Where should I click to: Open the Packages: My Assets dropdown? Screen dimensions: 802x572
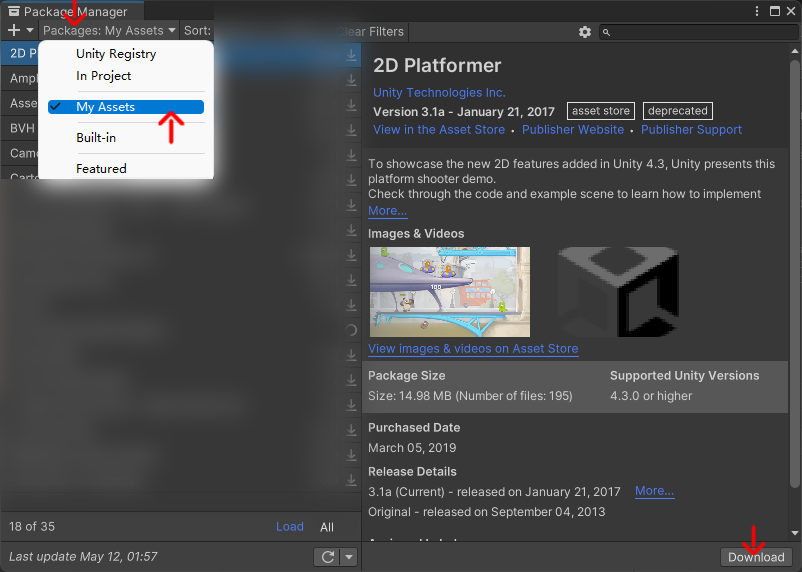click(109, 31)
